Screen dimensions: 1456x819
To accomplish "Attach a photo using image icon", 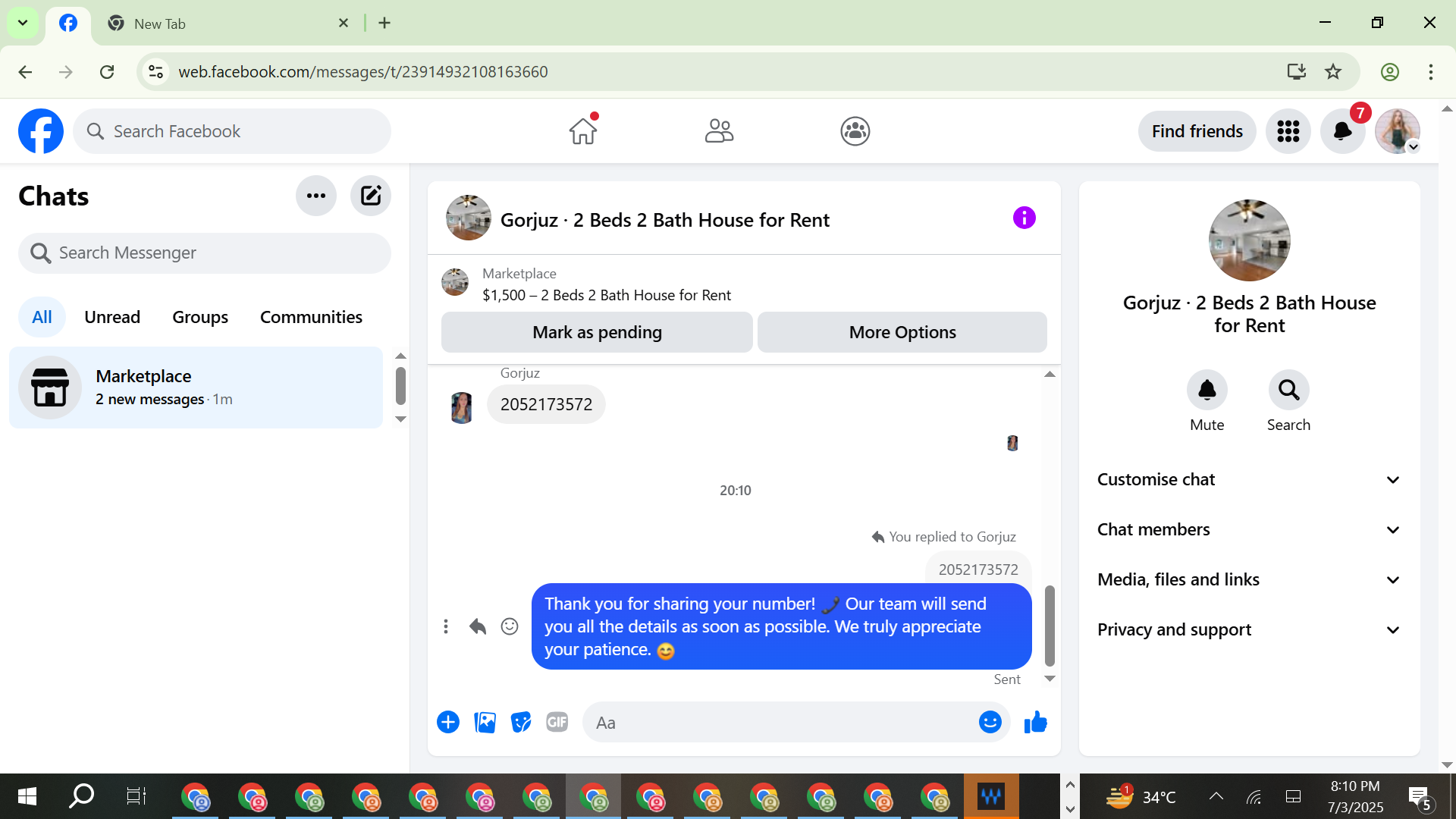I will pyautogui.click(x=485, y=723).
